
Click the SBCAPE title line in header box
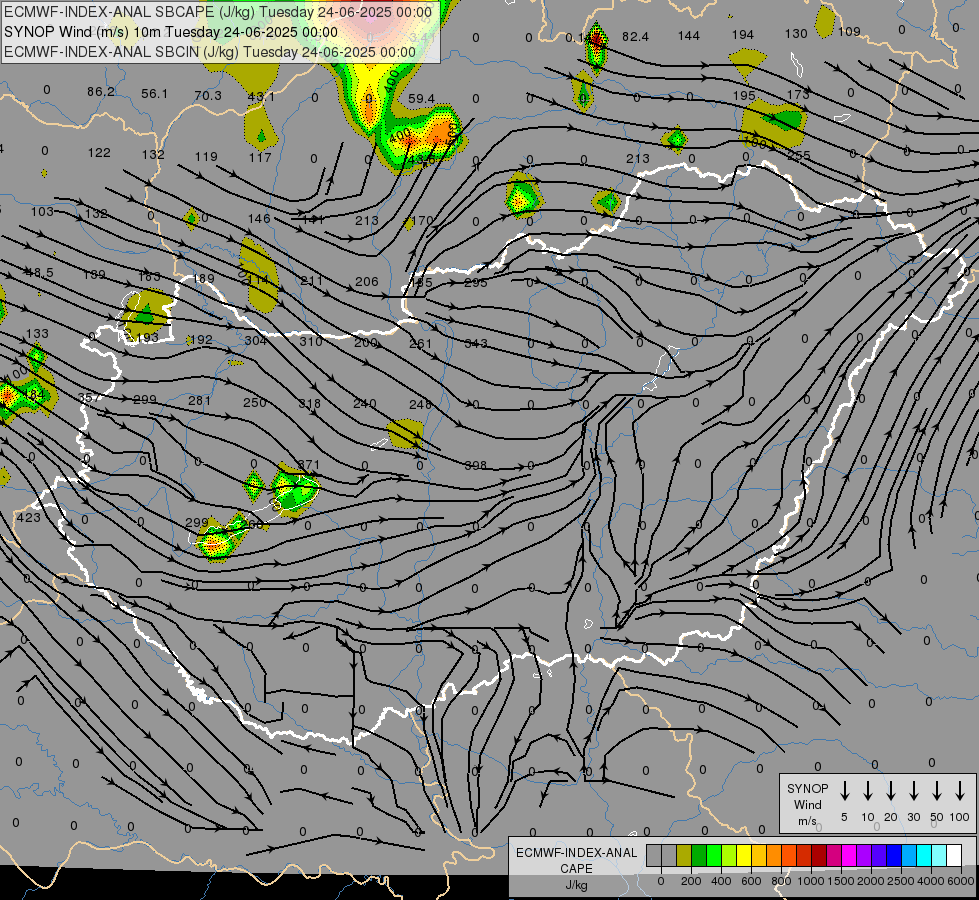pos(218,12)
